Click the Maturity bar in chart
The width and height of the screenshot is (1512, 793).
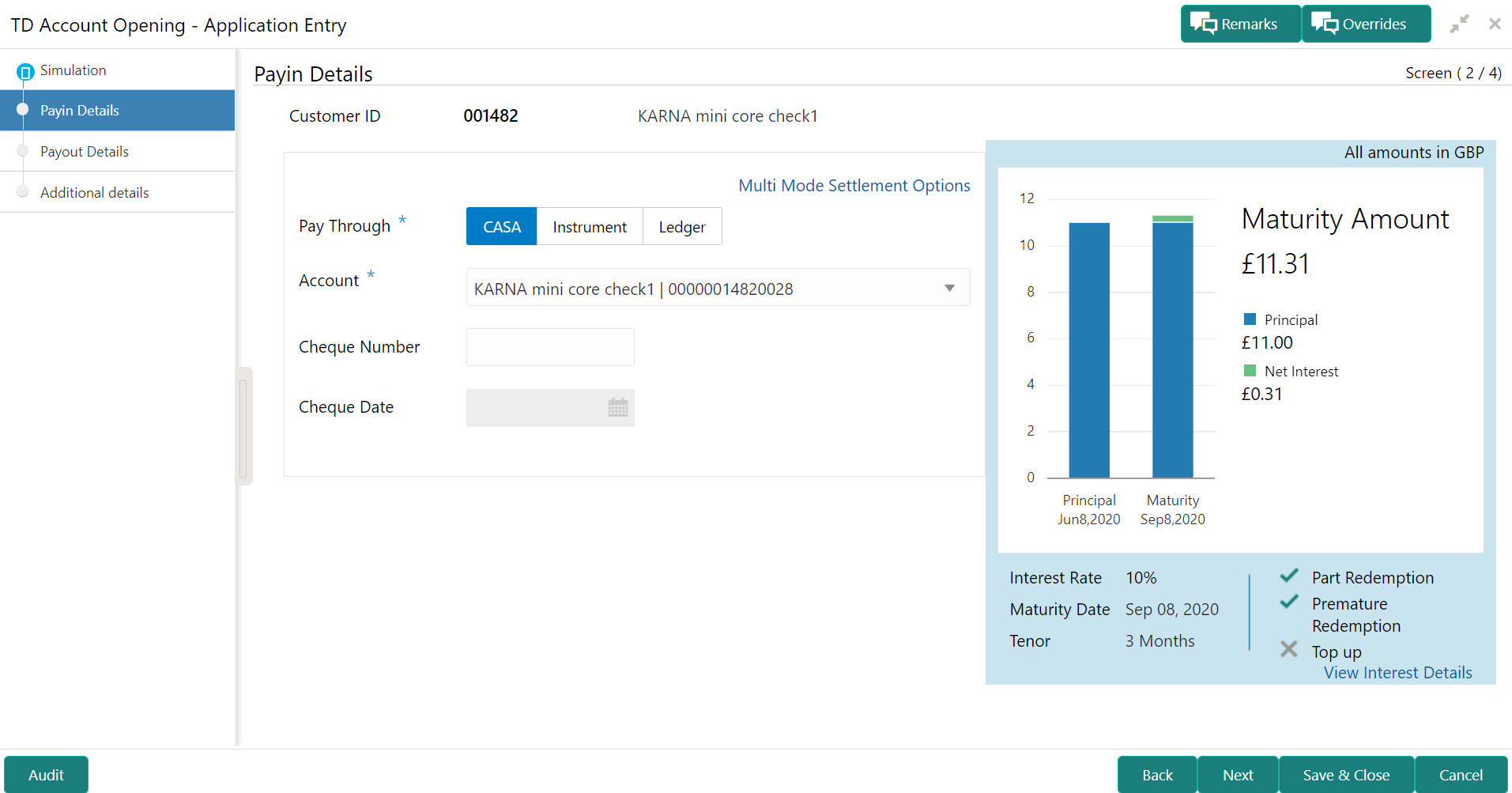coord(1173,347)
